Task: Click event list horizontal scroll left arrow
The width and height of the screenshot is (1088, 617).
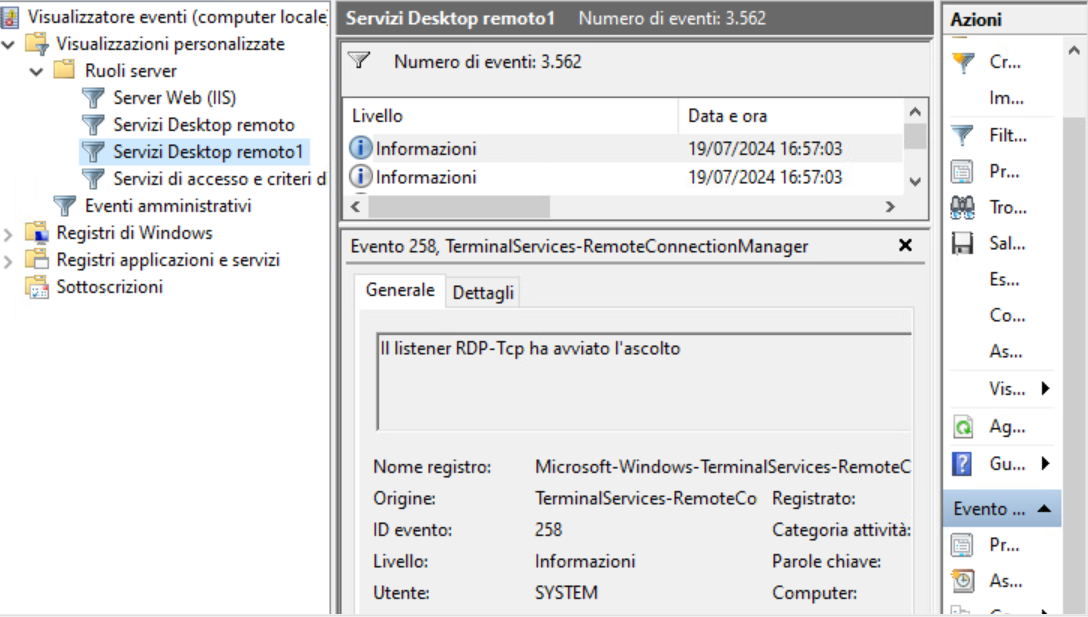Action: [x=356, y=207]
